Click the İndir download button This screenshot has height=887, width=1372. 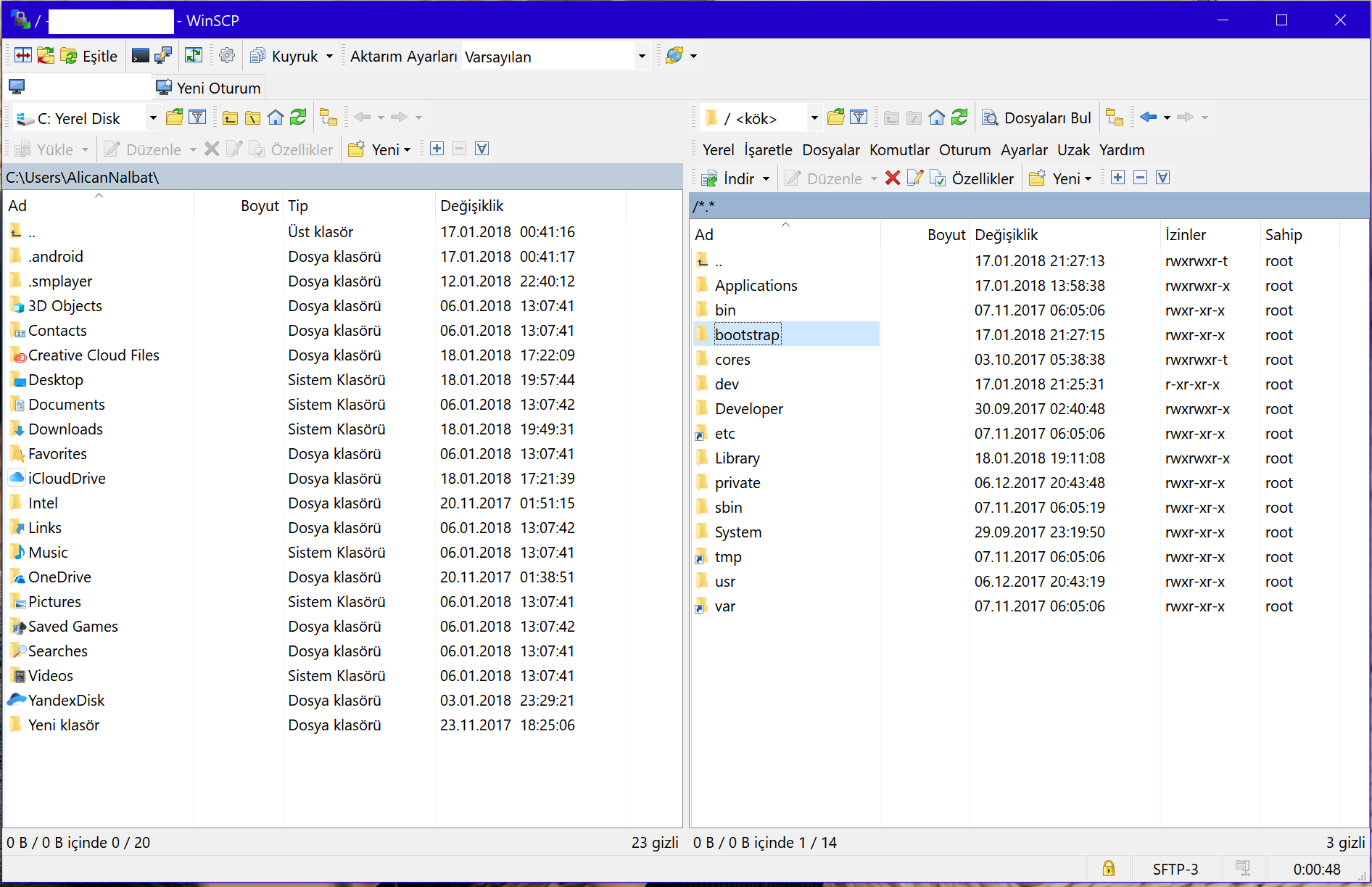click(728, 178)
